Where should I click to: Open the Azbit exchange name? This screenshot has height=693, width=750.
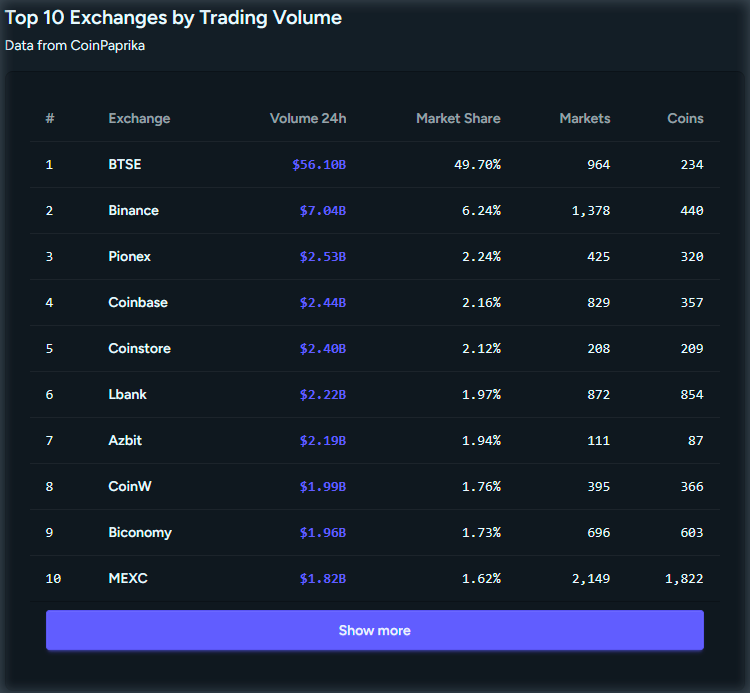125,440
